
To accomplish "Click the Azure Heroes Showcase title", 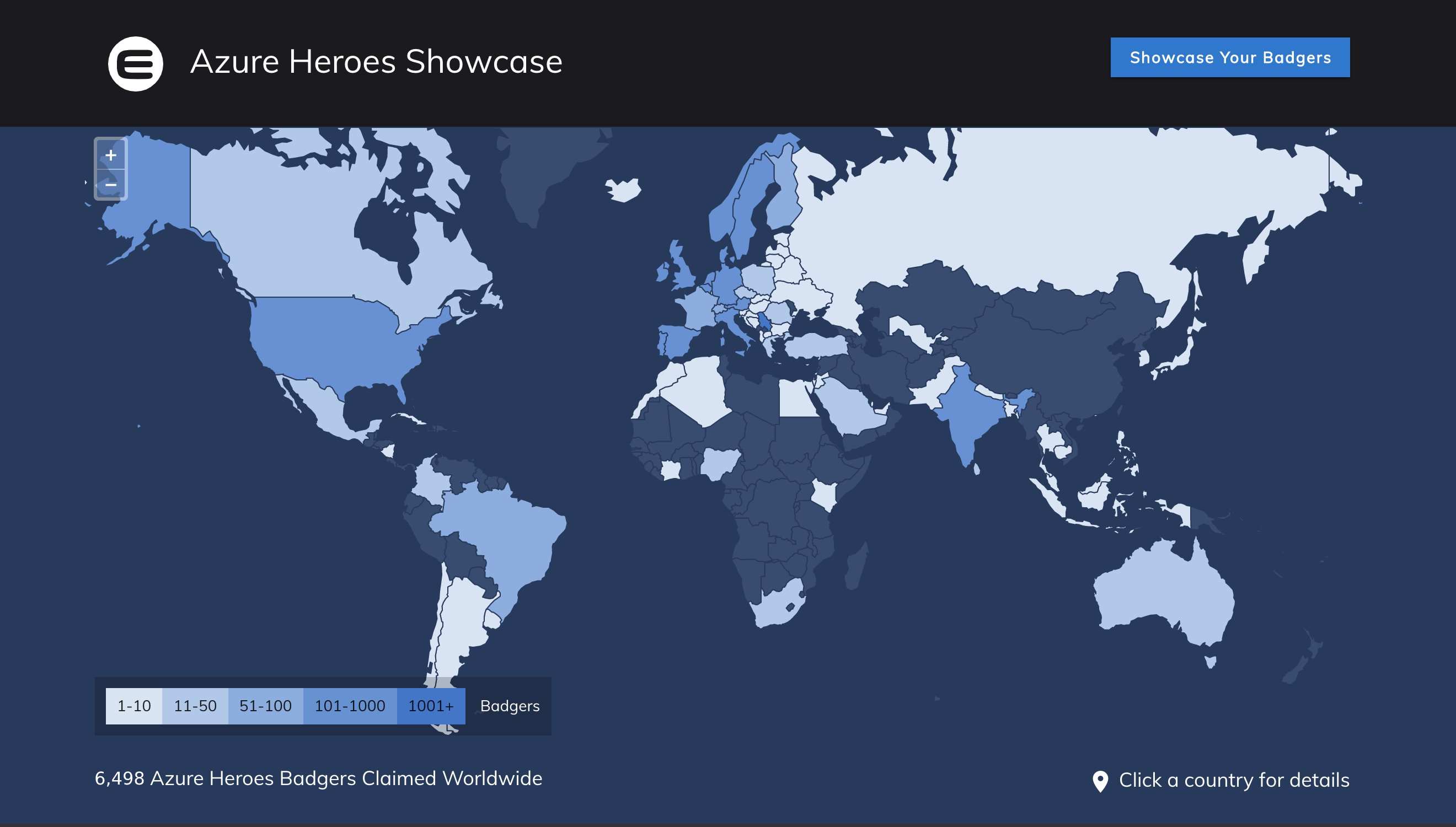I will point(376,61).
